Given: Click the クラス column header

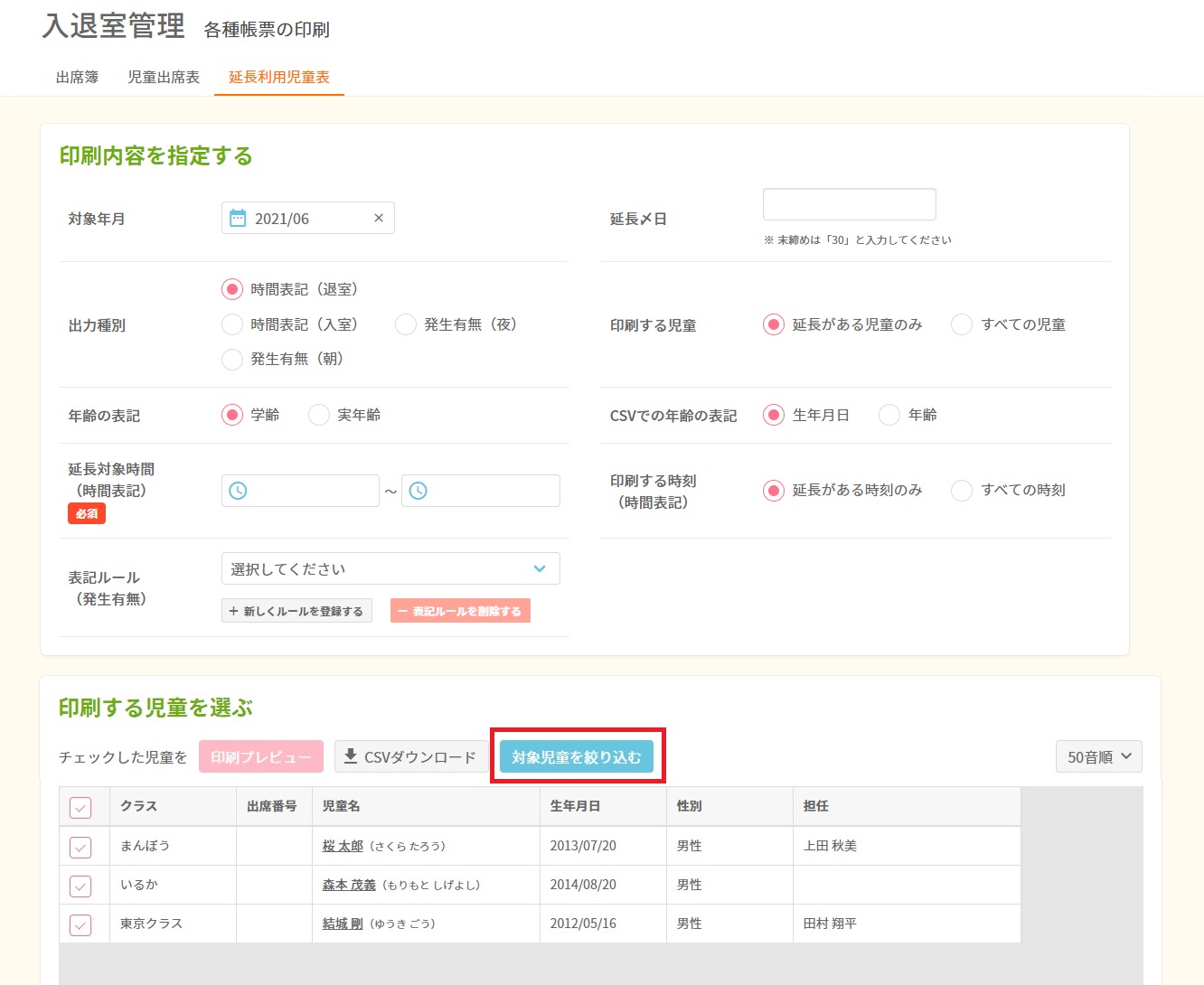Looking at the screenshot, I should 173,806.
